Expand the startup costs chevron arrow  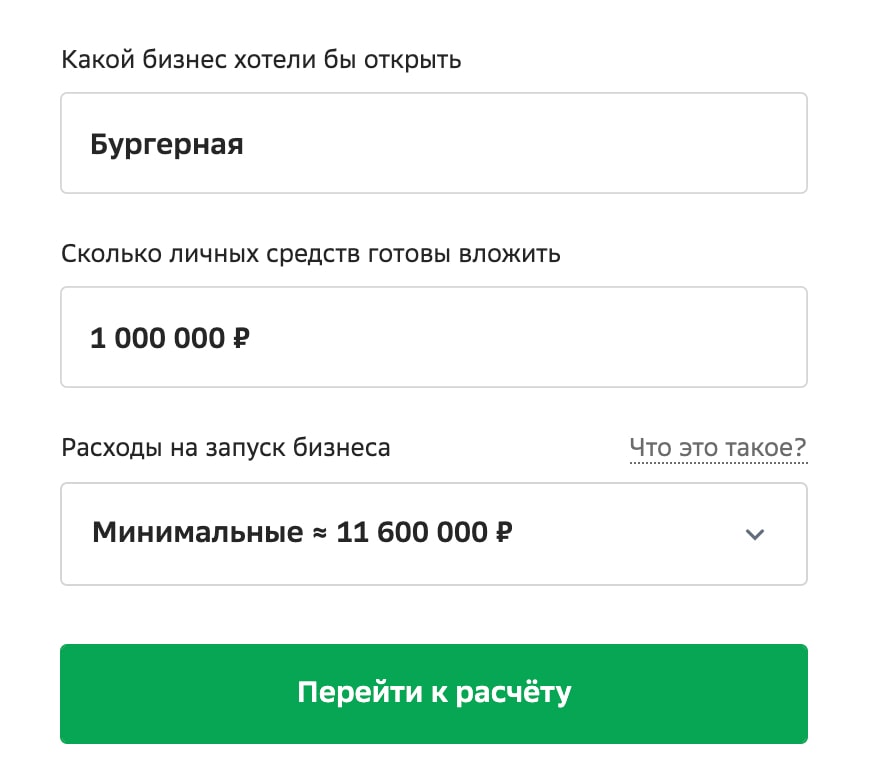click(x=754, y=535)
